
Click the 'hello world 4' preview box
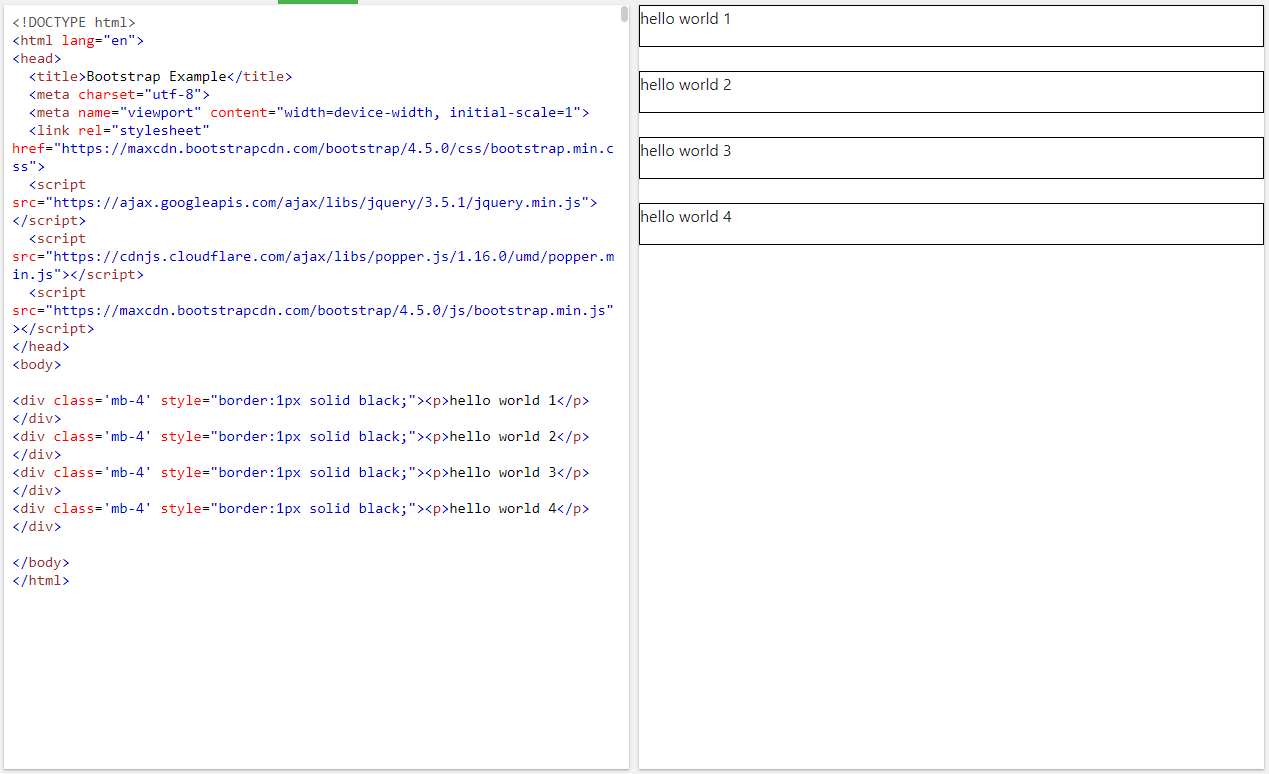[951, 224]
